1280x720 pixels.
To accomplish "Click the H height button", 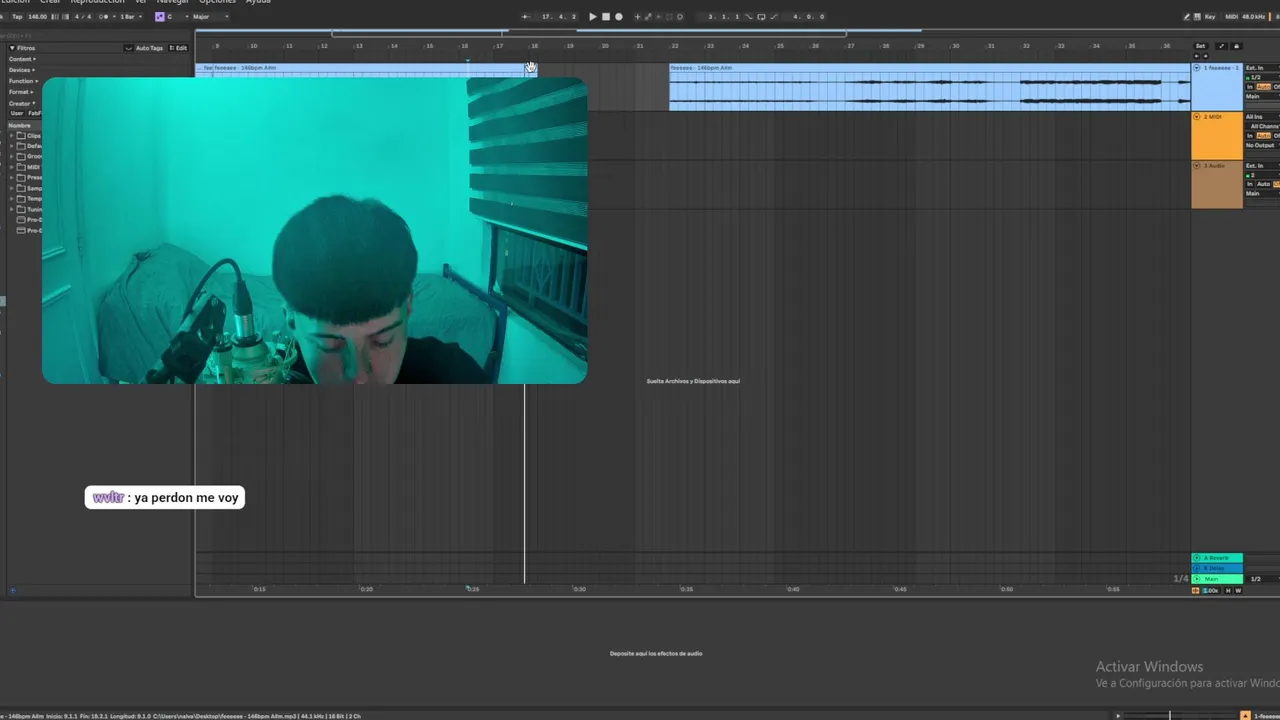I will point(1228,591).
